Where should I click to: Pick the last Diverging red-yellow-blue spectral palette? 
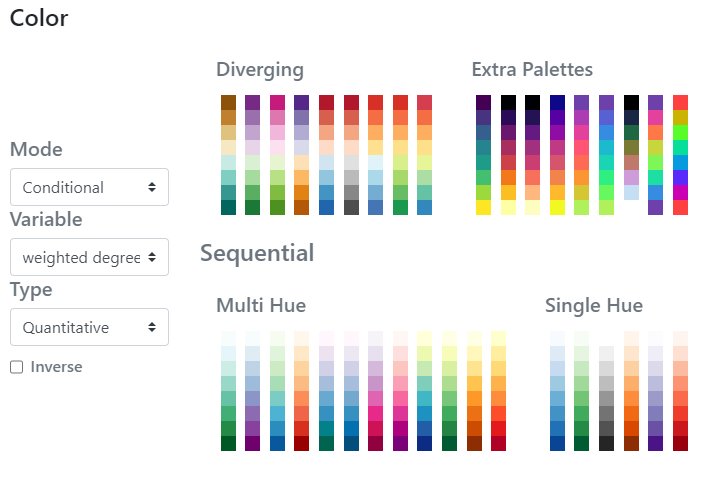click(x=424, y=155)
